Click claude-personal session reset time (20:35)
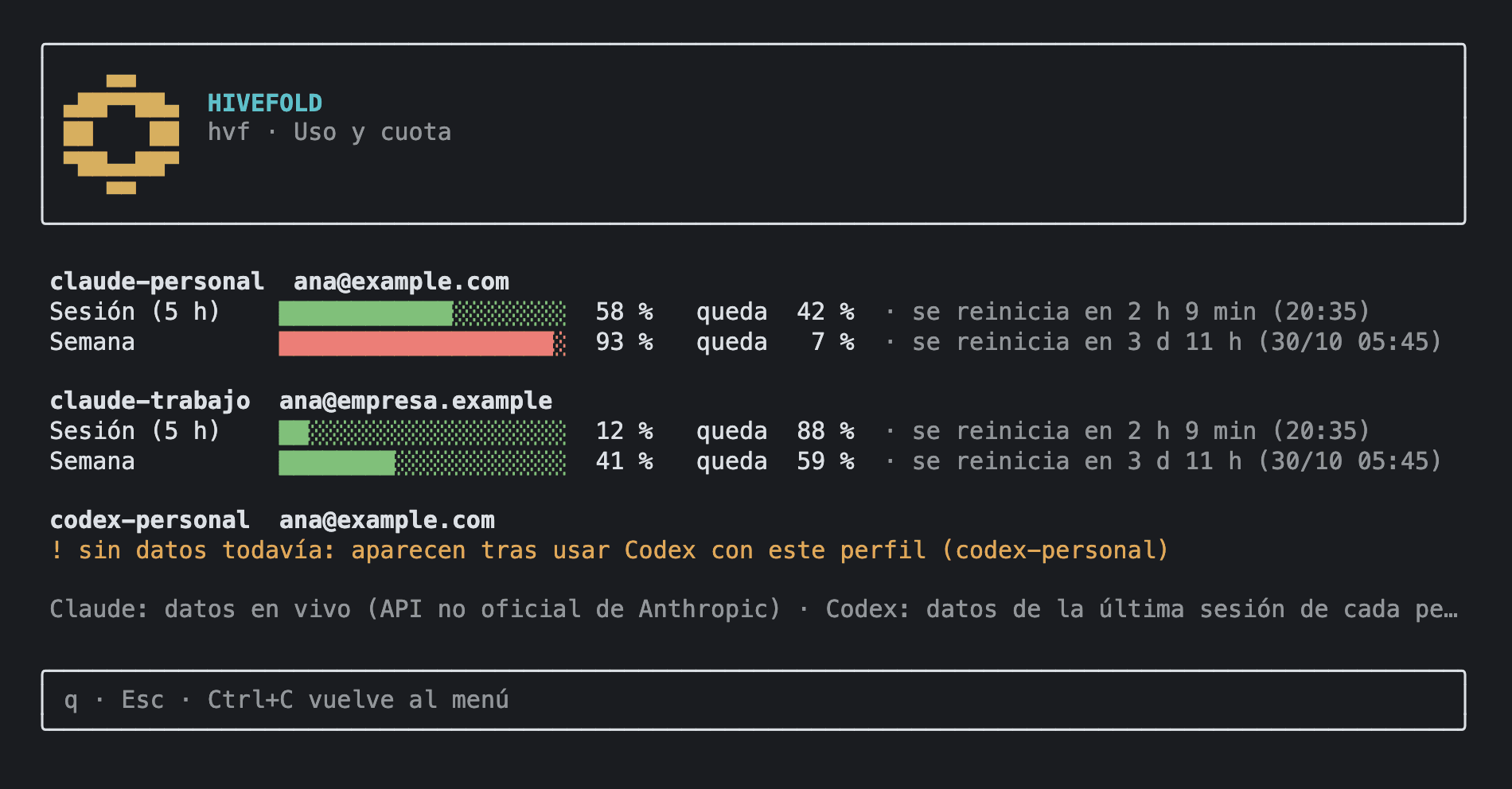The height and width of the screenshot is (789, 1512). (1321, 312)
